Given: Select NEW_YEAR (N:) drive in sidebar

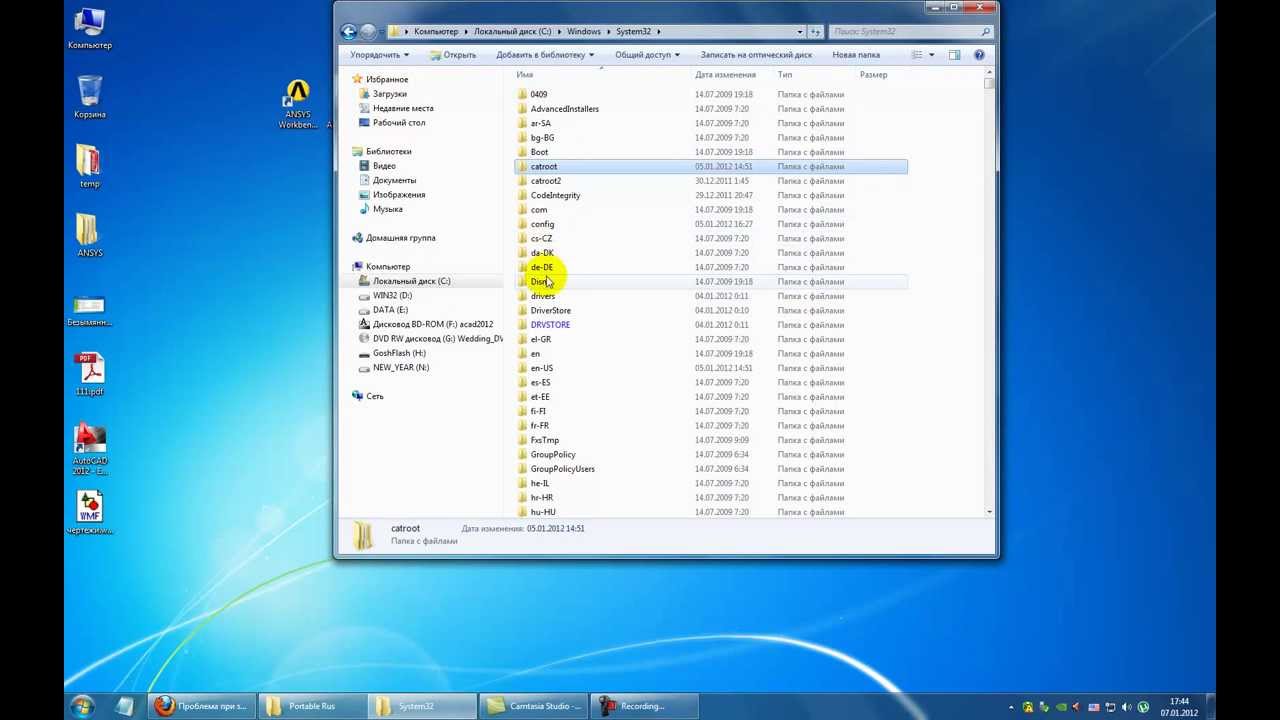Looking at the screenshot, I should 401,368.
